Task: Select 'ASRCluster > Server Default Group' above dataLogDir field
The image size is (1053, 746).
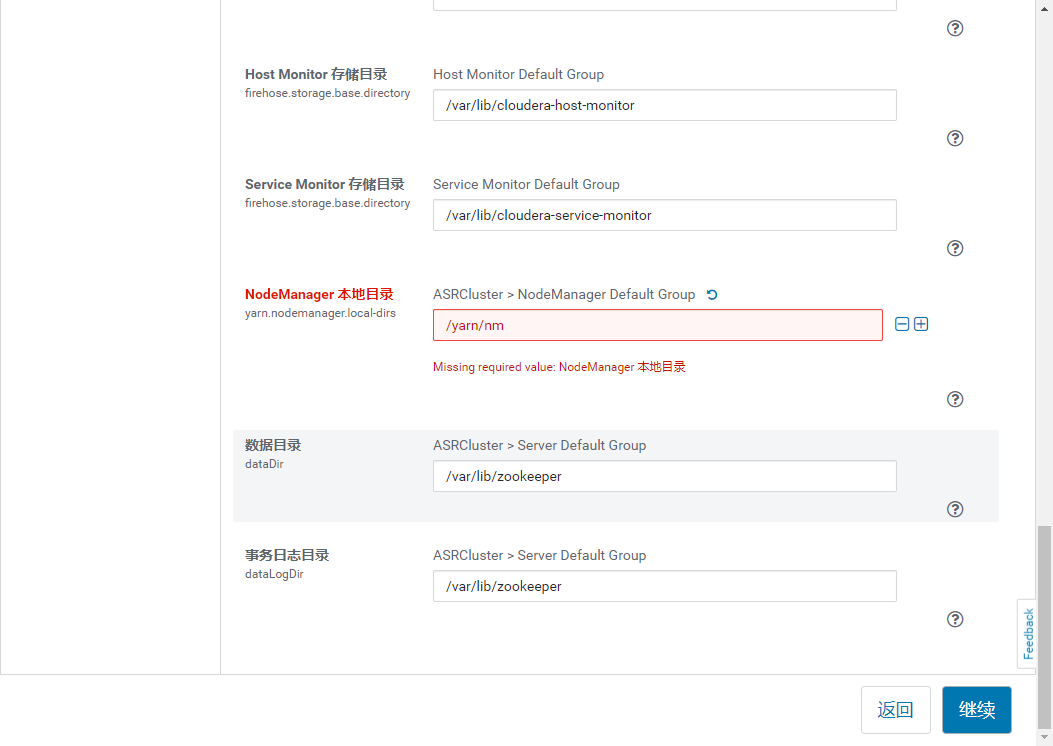Action: pyautogui.click(x=539, y=556)
